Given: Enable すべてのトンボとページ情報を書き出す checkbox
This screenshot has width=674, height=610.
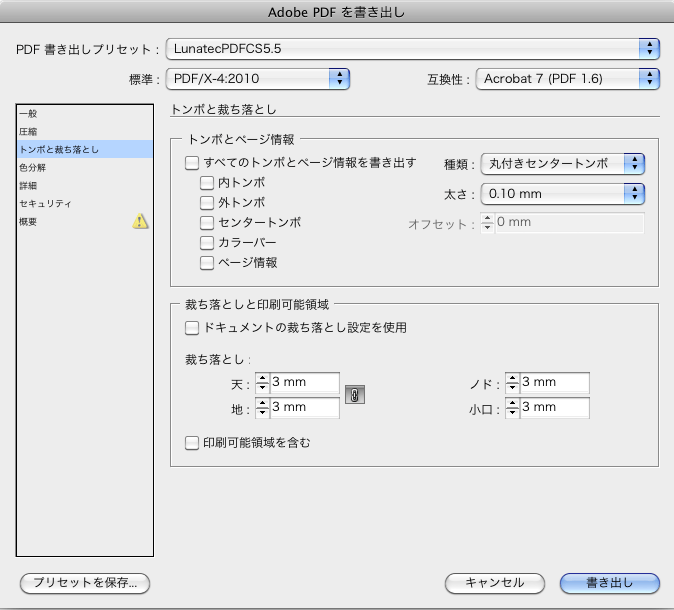Looking at the screenshot, I should (x=192, y=163).
